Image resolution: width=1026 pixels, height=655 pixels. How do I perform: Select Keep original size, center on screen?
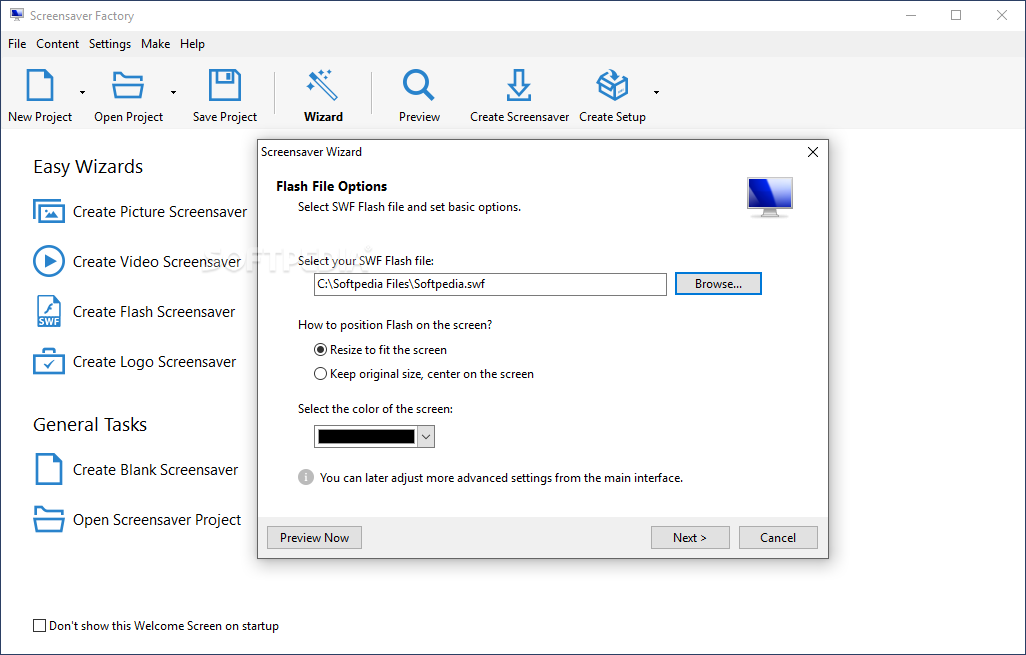[x=320, y=374]
